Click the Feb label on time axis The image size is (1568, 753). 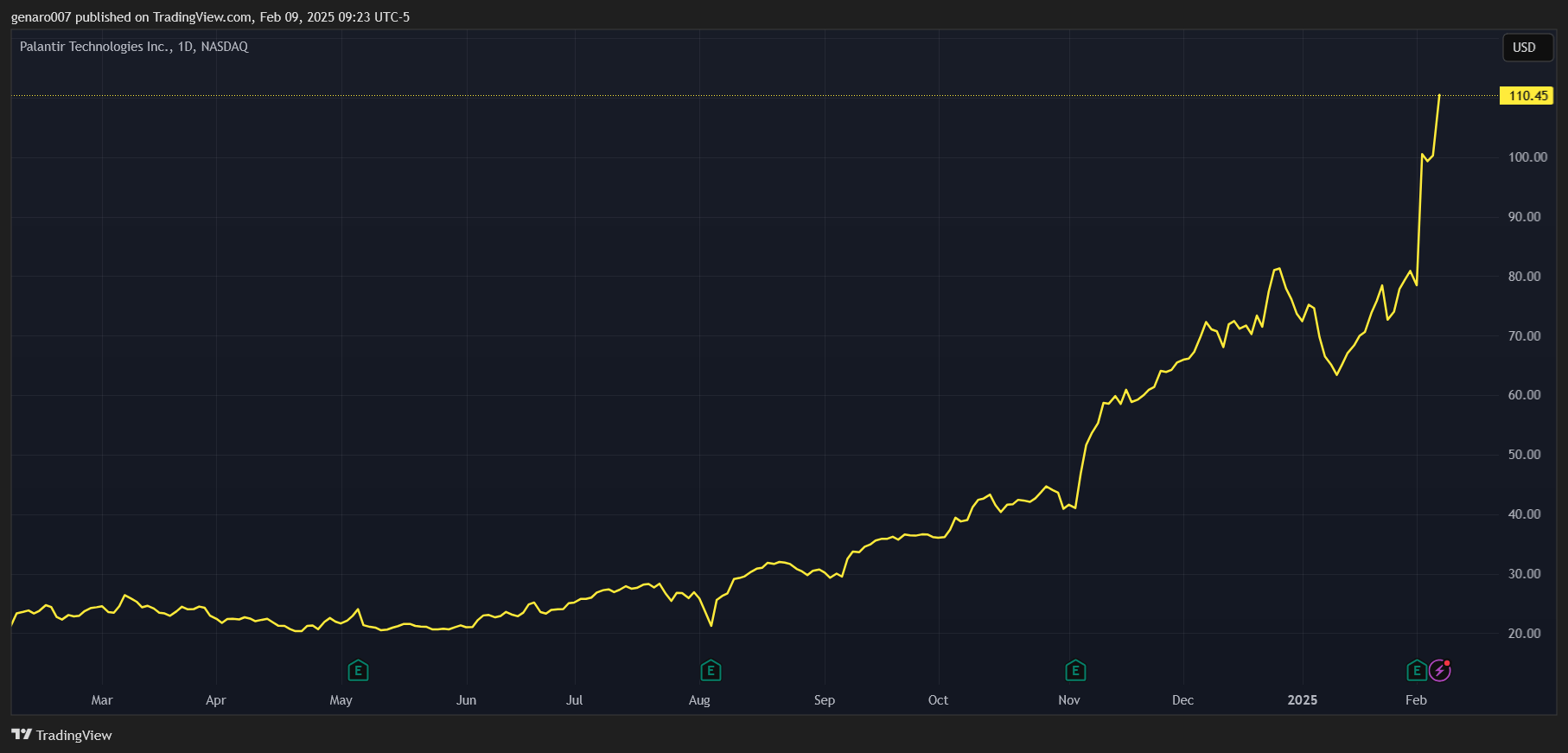pyautogui.click(x=1416, y=700)
